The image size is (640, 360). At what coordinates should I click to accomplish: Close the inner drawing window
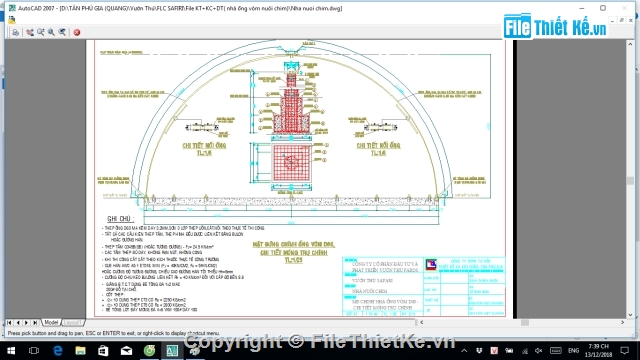pyautogui.click(x=631, y=20)
